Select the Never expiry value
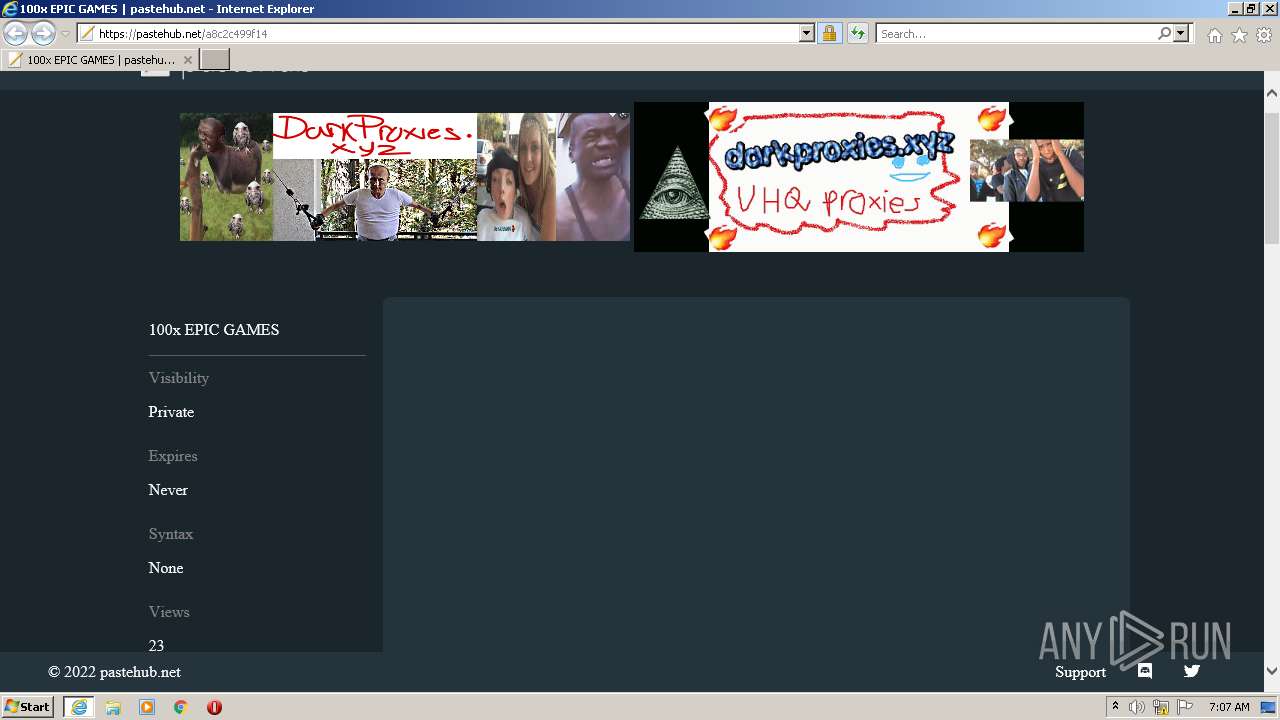The image size is (1280, 720). [168, 490]
